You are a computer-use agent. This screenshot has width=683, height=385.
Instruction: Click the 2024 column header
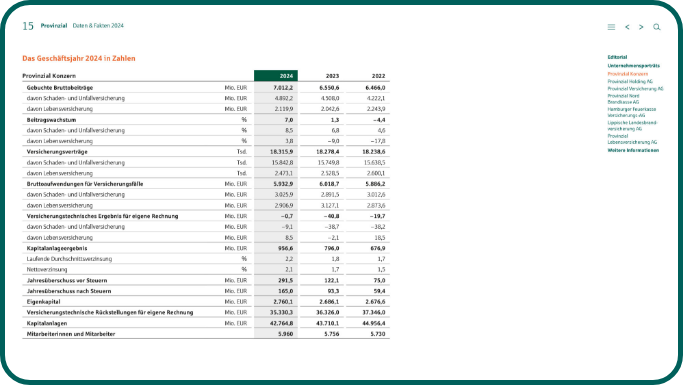pos(276,75)
